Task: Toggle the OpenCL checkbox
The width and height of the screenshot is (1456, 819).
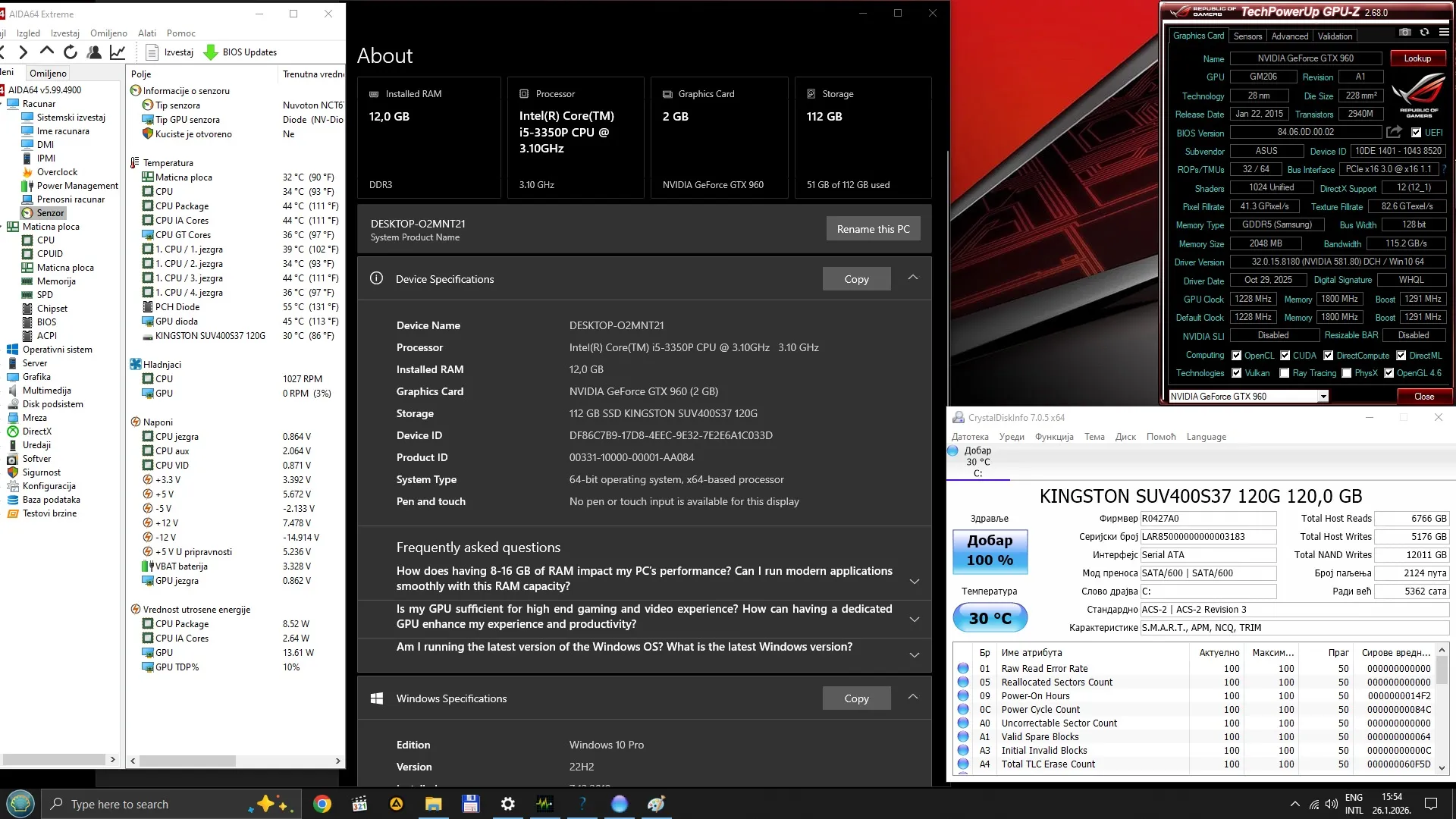Action: coord(1237,355)
